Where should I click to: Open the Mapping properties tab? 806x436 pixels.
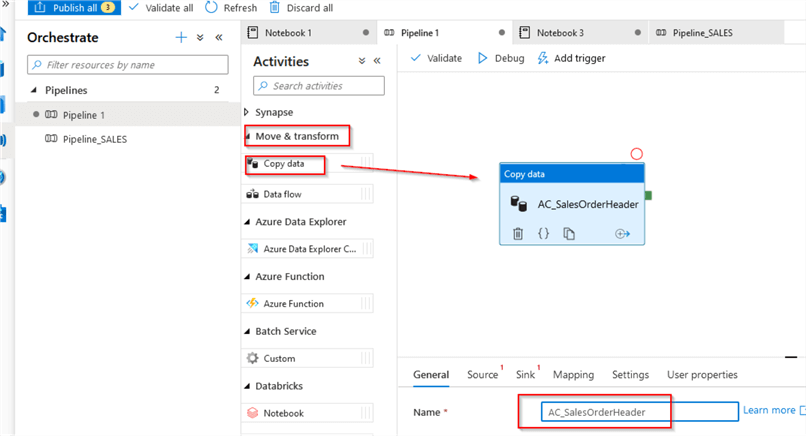[x=573, y=375]
